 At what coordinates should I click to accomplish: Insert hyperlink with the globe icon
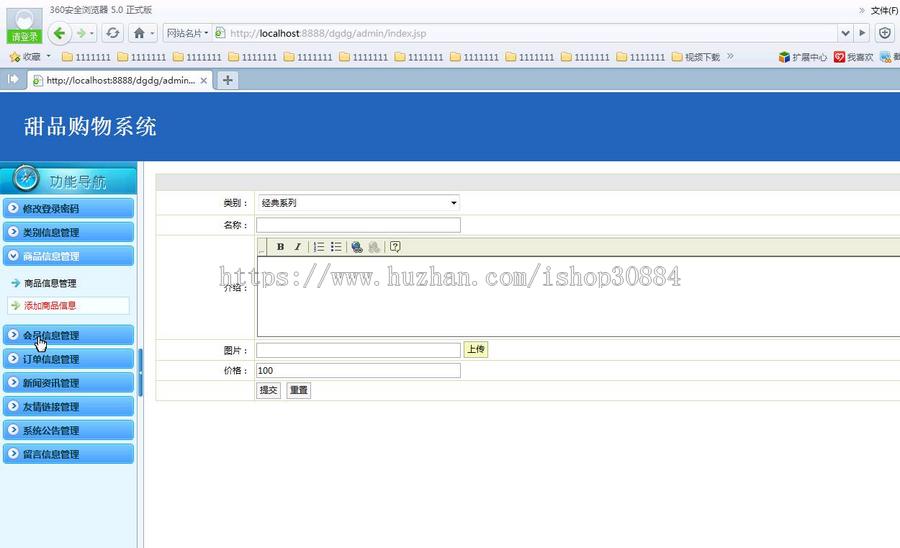pos(357,247)
